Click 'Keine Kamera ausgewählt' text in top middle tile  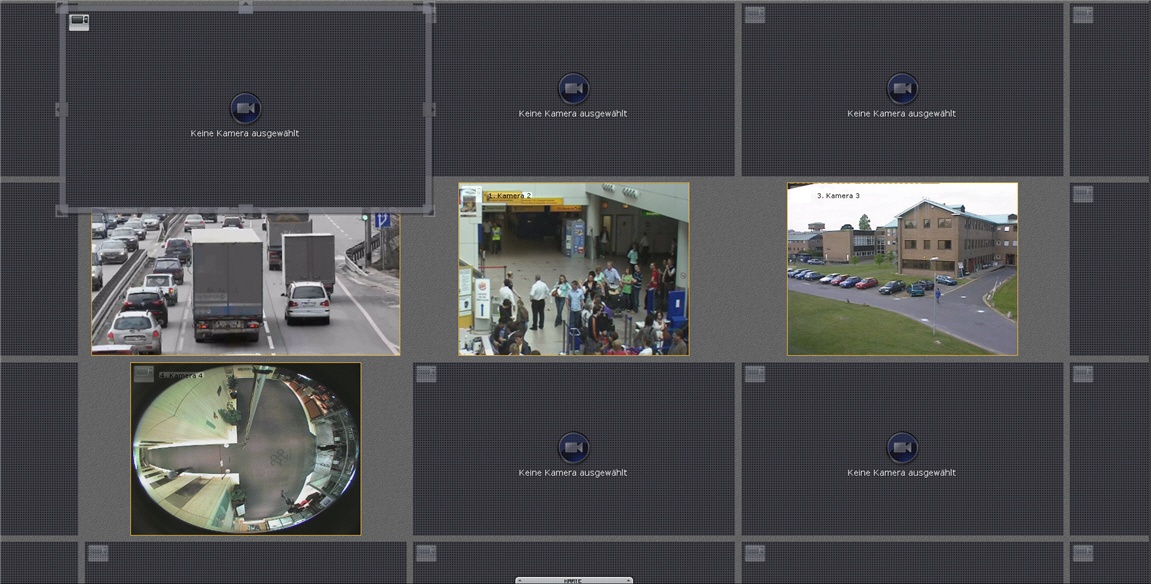(x=573, y=114)
